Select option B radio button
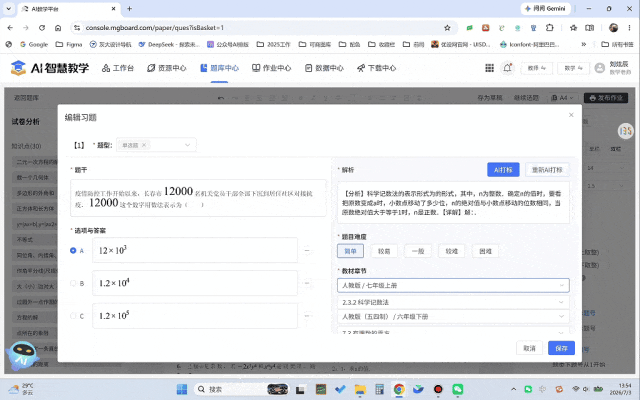The height and width of the screenshot is (400, 640). pos(73,283)
